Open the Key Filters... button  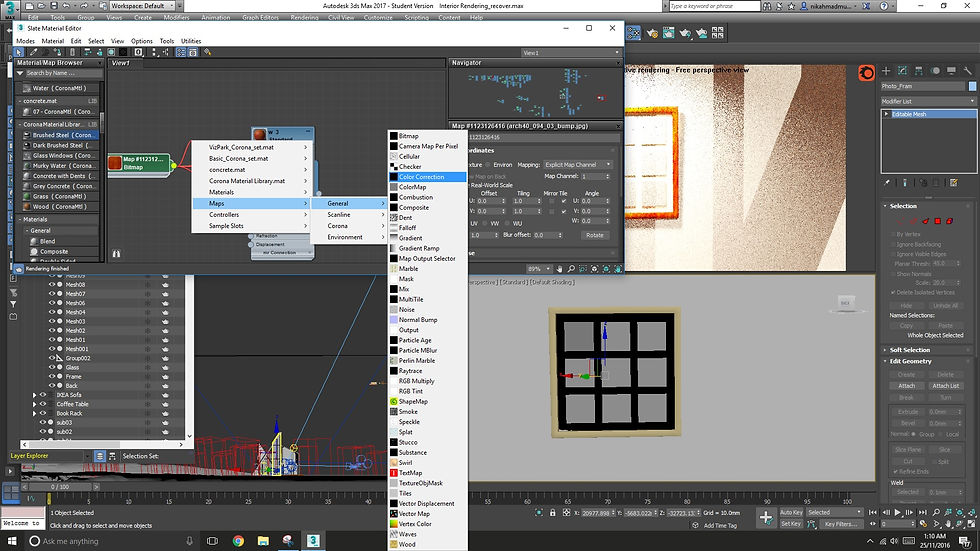click(x=841, y=524)
